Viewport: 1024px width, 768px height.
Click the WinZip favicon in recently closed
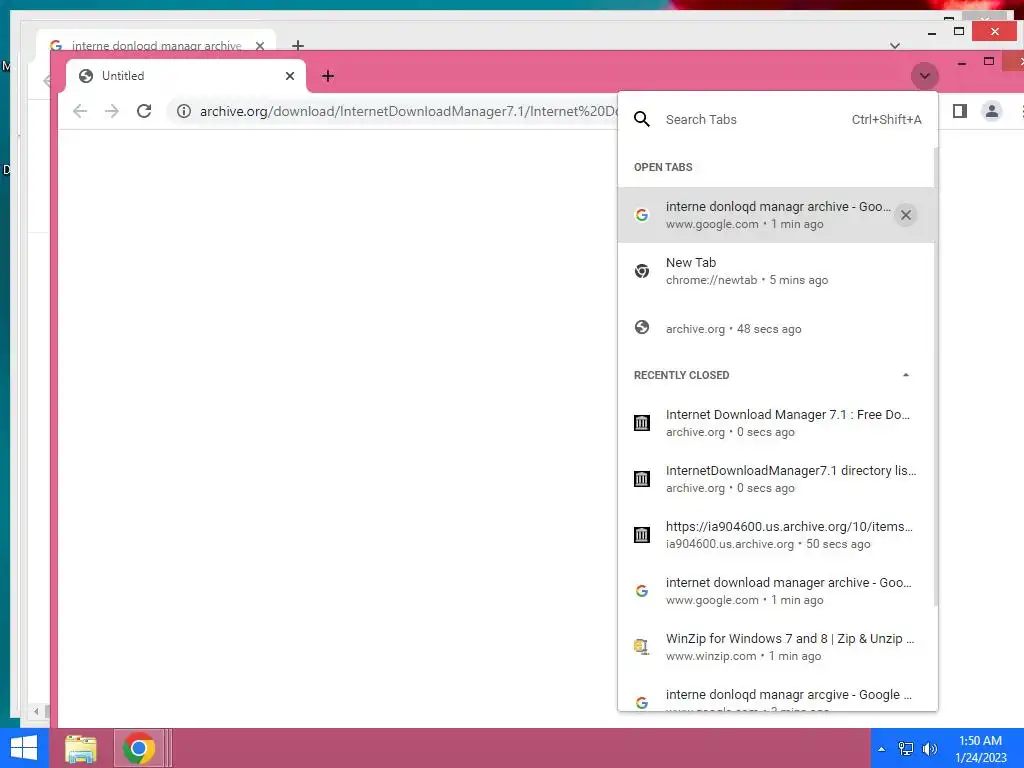[642, 647]
